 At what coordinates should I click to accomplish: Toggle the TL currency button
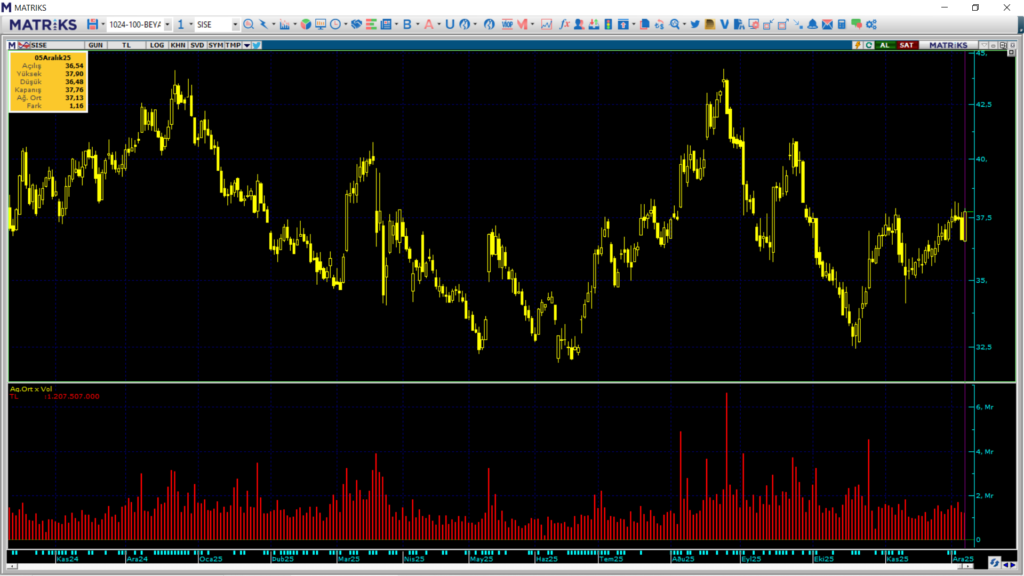pos(126,45)
